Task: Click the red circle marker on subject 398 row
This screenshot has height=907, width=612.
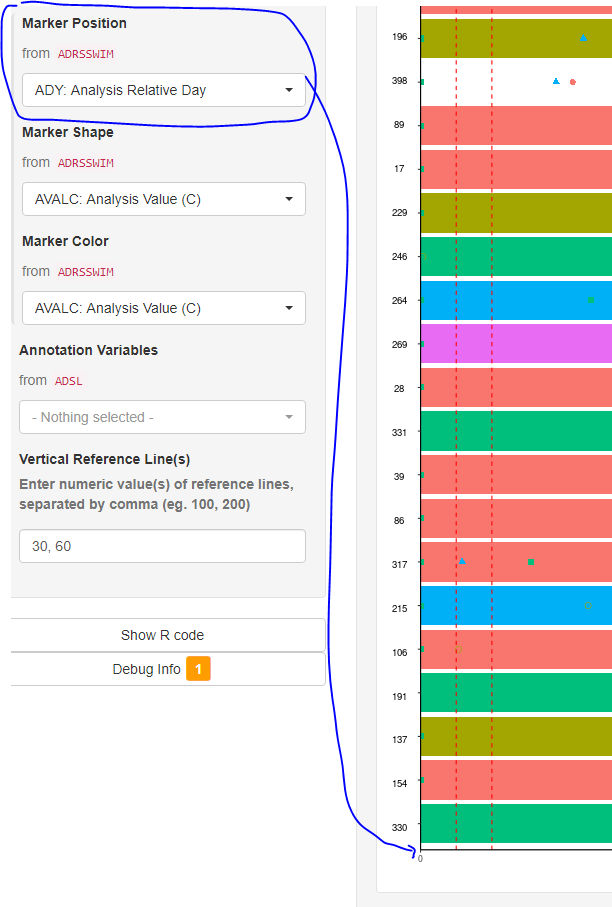Action: point(572,82)
